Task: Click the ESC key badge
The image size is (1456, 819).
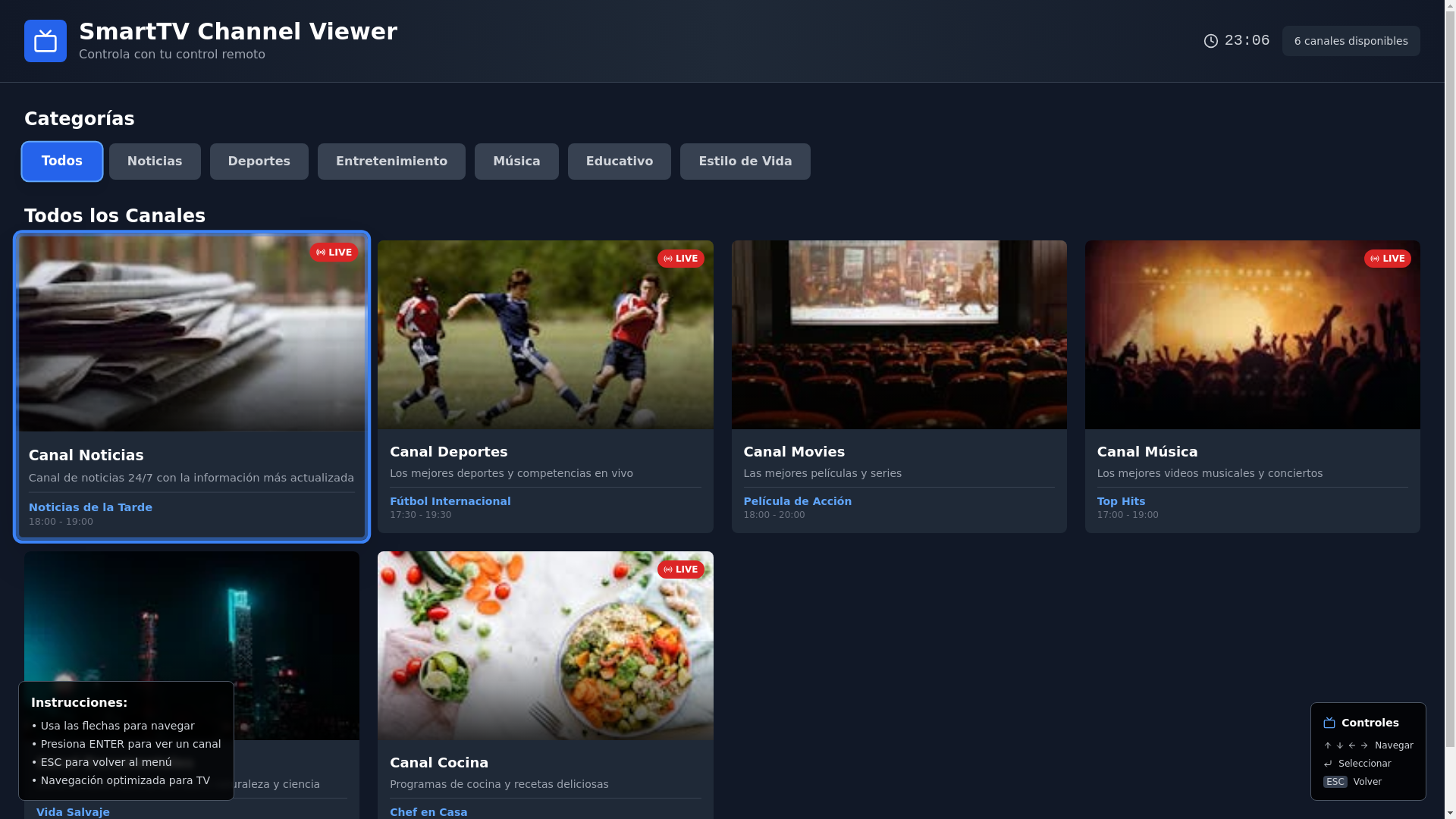Action: [1335, 782]
